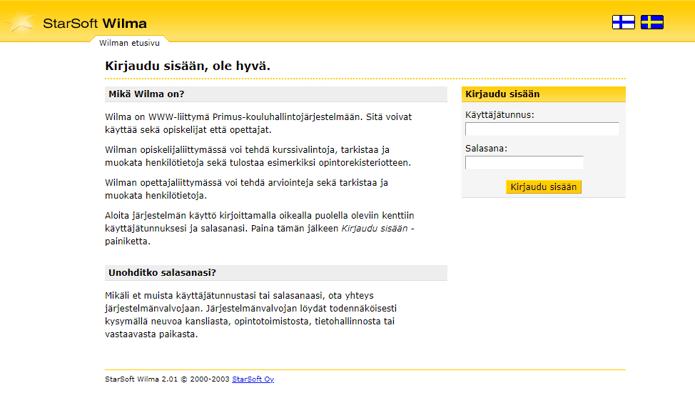This screenshot has width=695, height=418.
Task: Open the Wilman etusivu tab
Action: (130, 44)
